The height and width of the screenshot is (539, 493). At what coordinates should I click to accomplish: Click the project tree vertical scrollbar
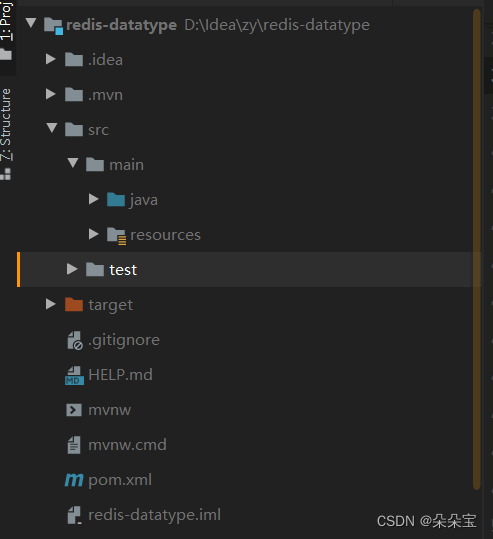[x=476, y=249]
